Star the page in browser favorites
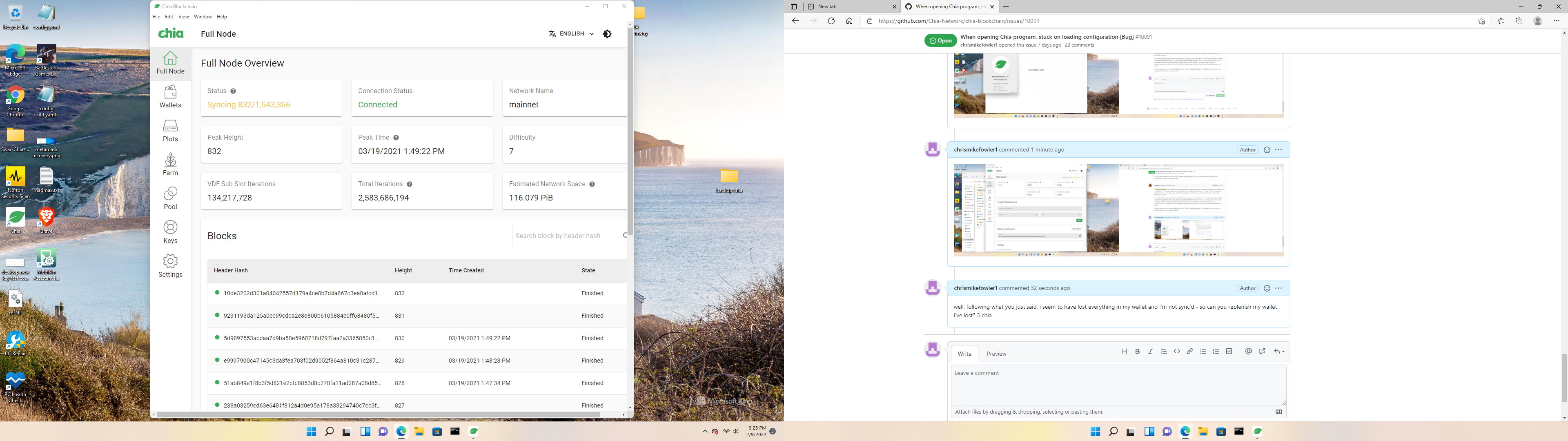 (x=1481, y=21)
